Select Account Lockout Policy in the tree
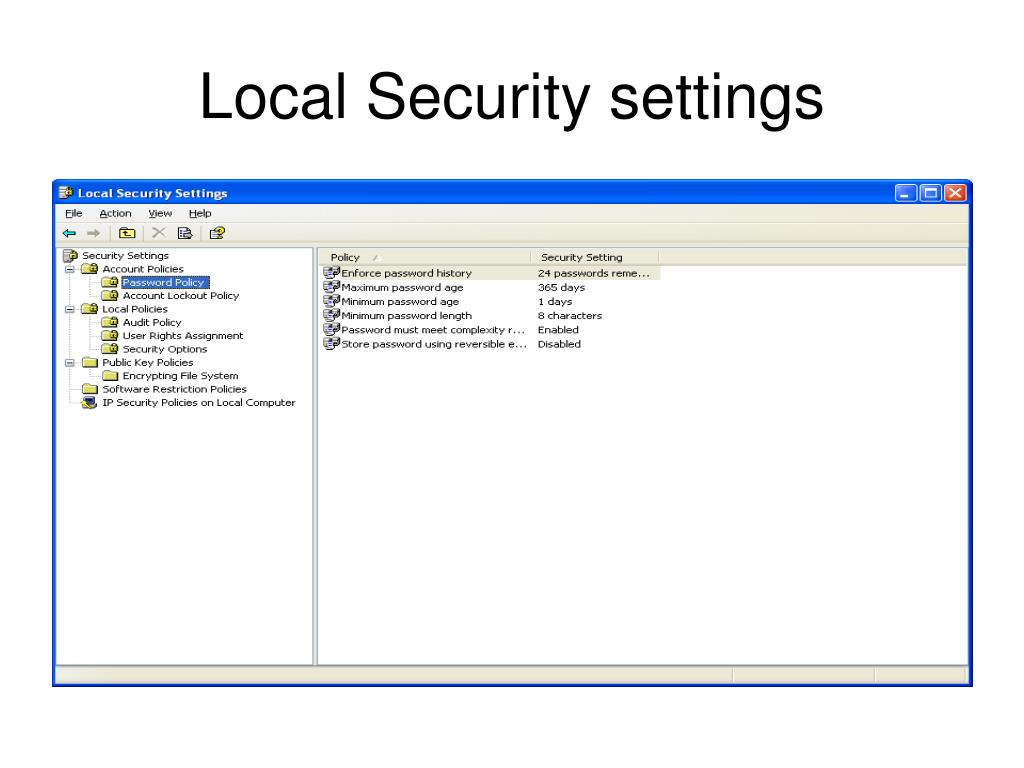Image resolution: width=1024 pixels, height=768 pixels. [181, 295]
